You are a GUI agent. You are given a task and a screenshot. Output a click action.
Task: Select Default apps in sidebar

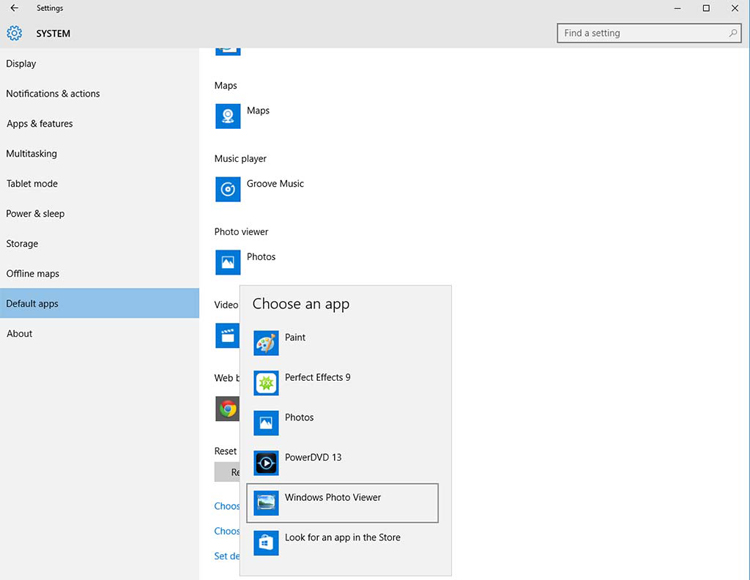pyautogui.click(x=99, y=303)
